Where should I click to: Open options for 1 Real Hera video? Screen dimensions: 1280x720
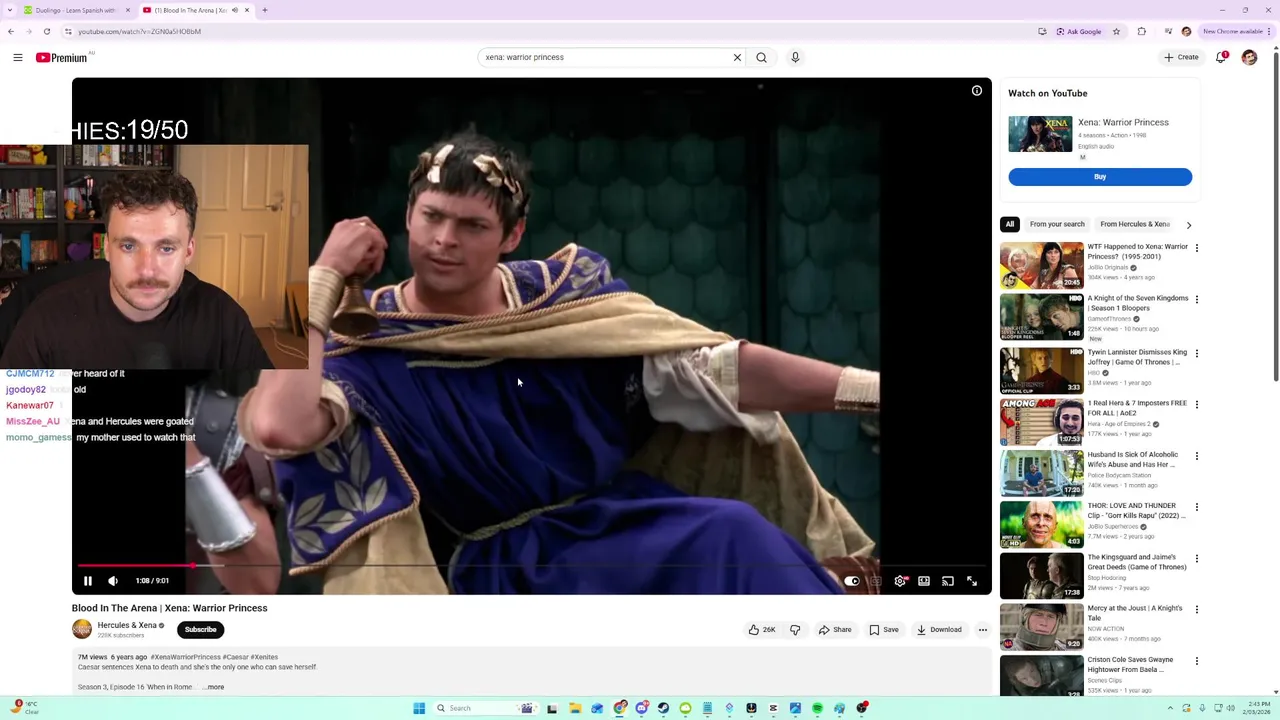pos(1197,404)
